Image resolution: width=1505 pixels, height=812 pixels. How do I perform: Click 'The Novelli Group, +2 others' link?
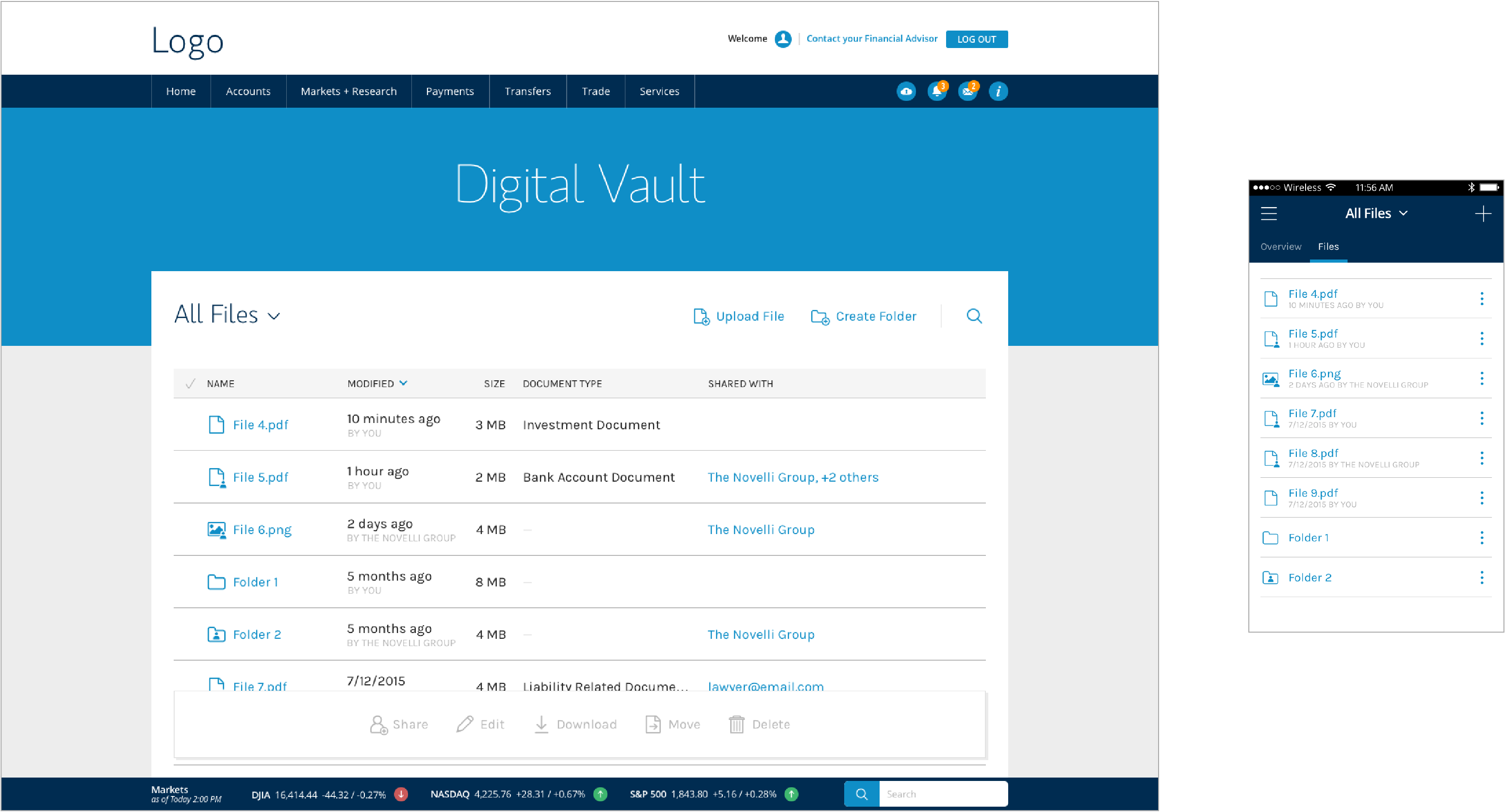pos(793,478)
